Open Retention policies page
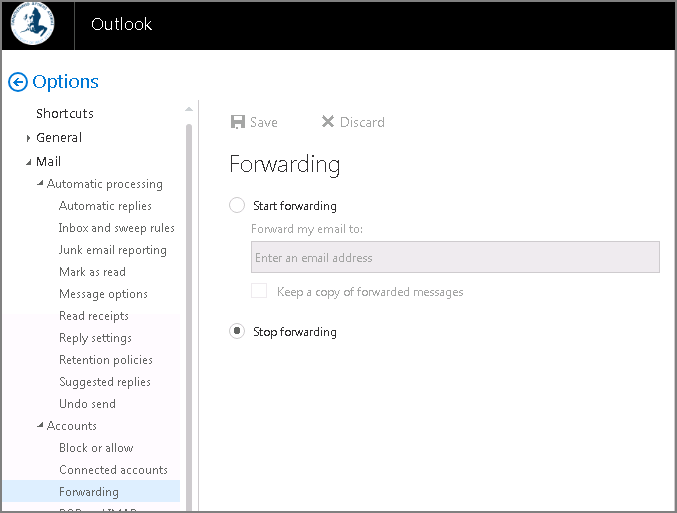Viewport: 677px width, 513px height. (x=106, y=360)
